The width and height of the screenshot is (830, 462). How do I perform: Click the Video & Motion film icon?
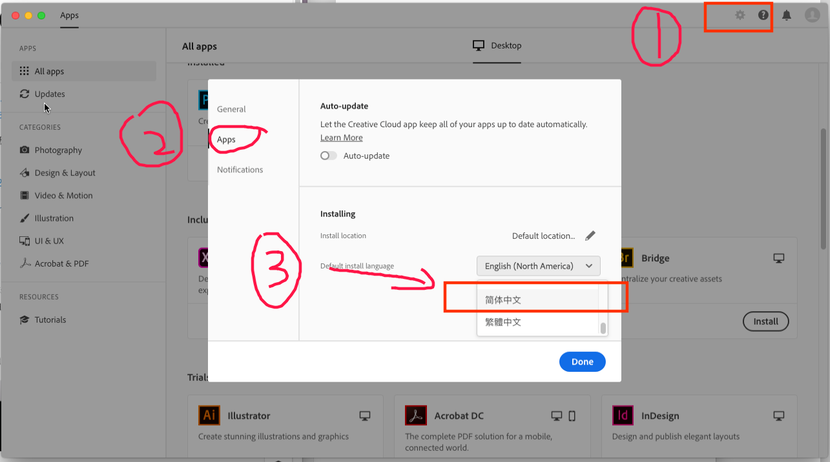pos(24,195)
